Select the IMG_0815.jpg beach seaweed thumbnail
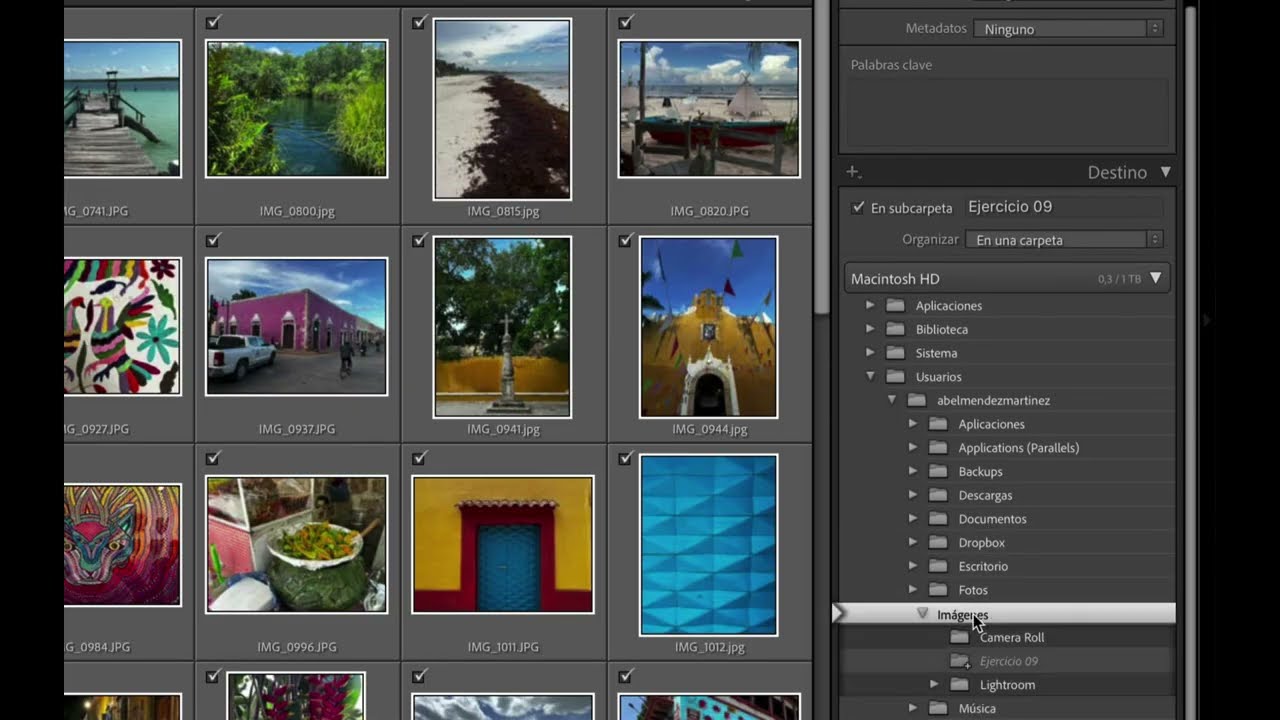Image resolution: width=1280 pixels, height=720 pixels. (502, 109)
